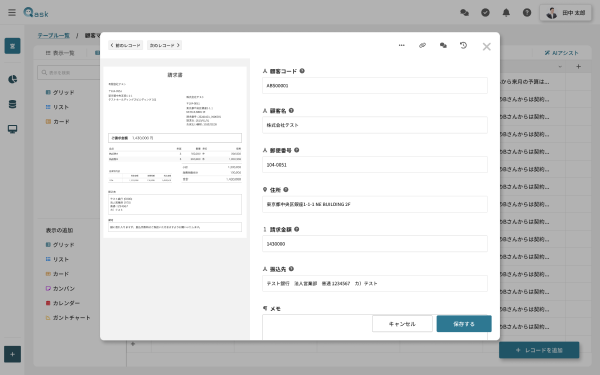The height and width of the screenshot is (375, 600).
Task: Click the plus column-add icon in table header
Action: pyautogui.click(x=579, y=67)
